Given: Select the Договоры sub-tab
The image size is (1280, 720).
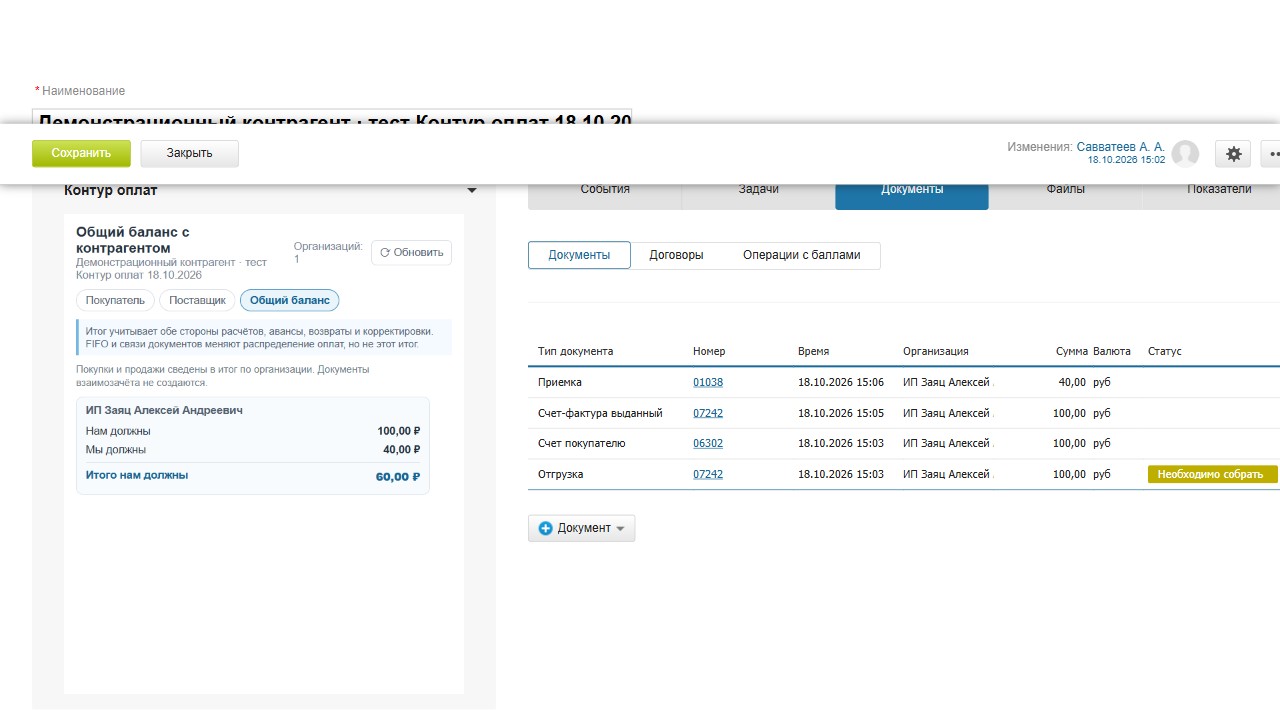Looking at the screenshot, I should (676, 255).
